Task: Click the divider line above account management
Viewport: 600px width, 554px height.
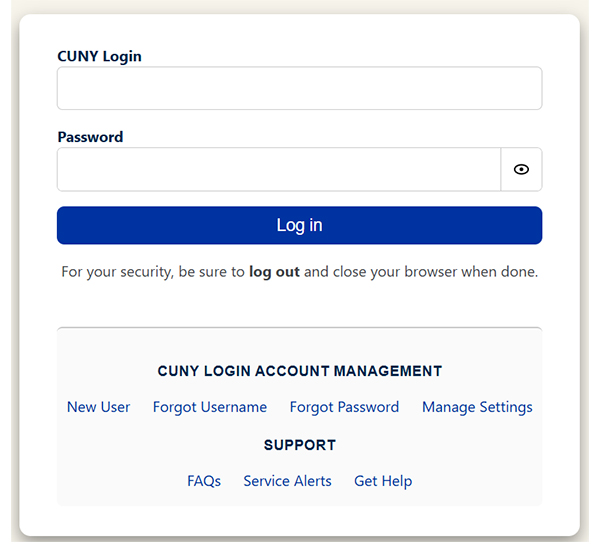Action: coord(299,328)
